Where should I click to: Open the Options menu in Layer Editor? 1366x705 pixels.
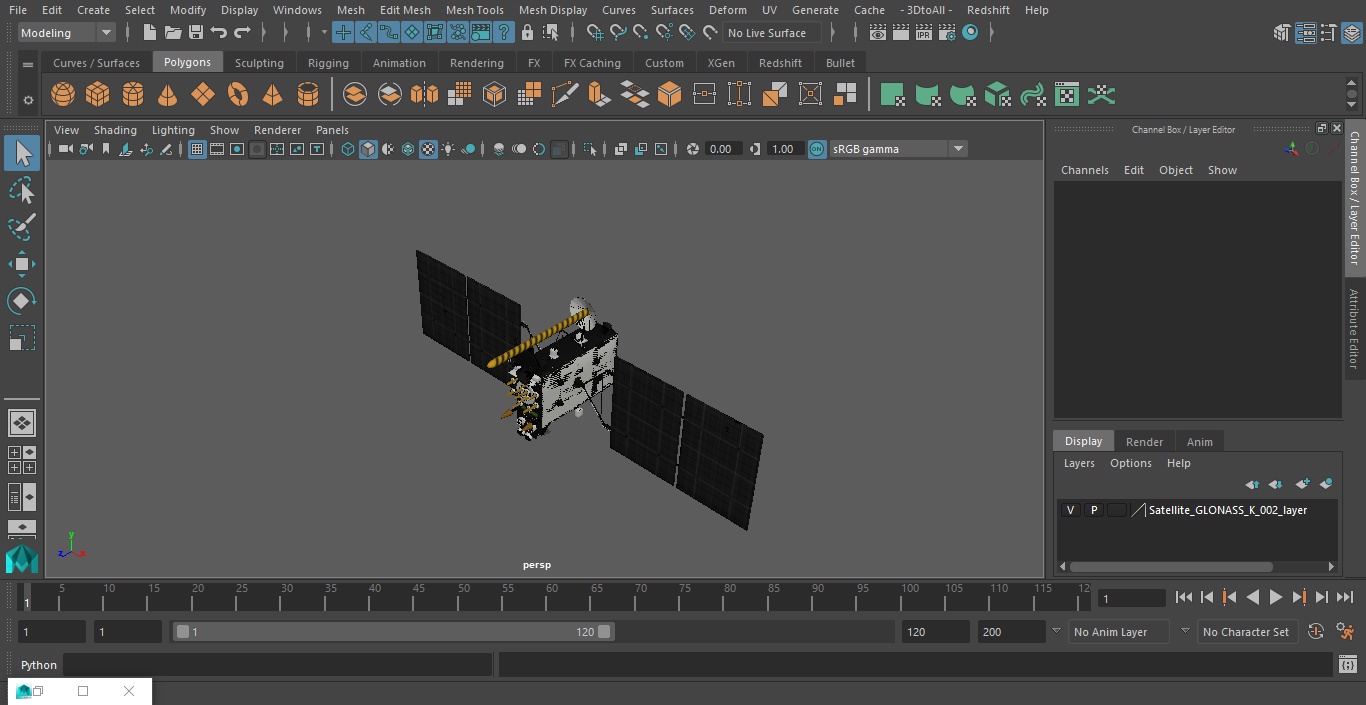click(1131, 463)
